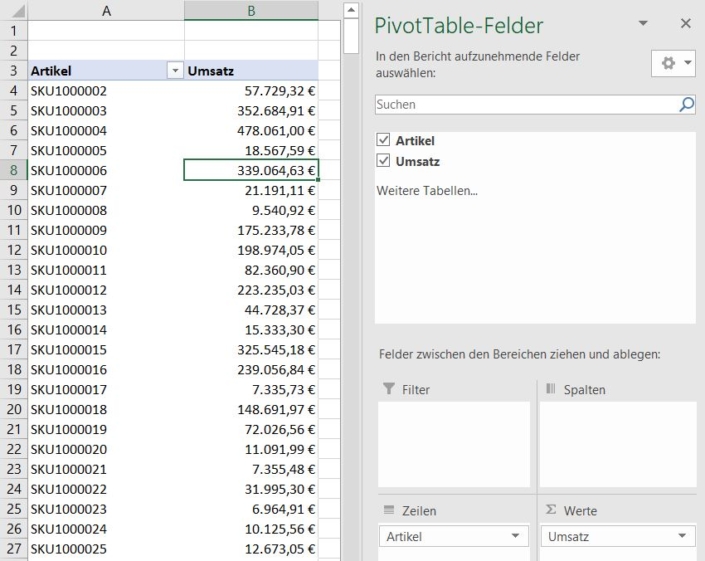705x561 pixels.
Task: Select the SKU1000014 cell
Action: pos(106,329)
